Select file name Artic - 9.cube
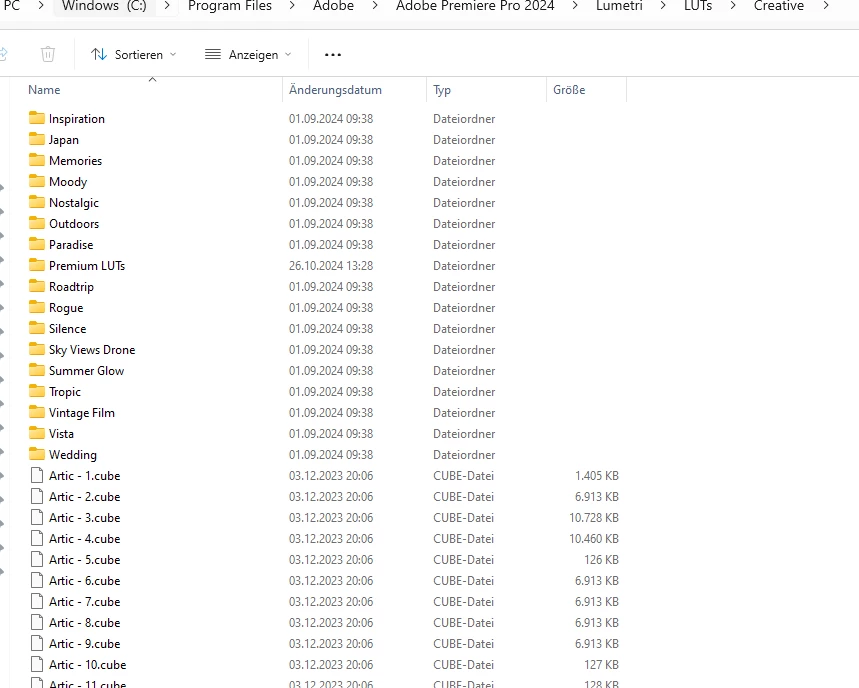Image resolution: width=859 pixels, height=688 pixels. coord(84,643)
